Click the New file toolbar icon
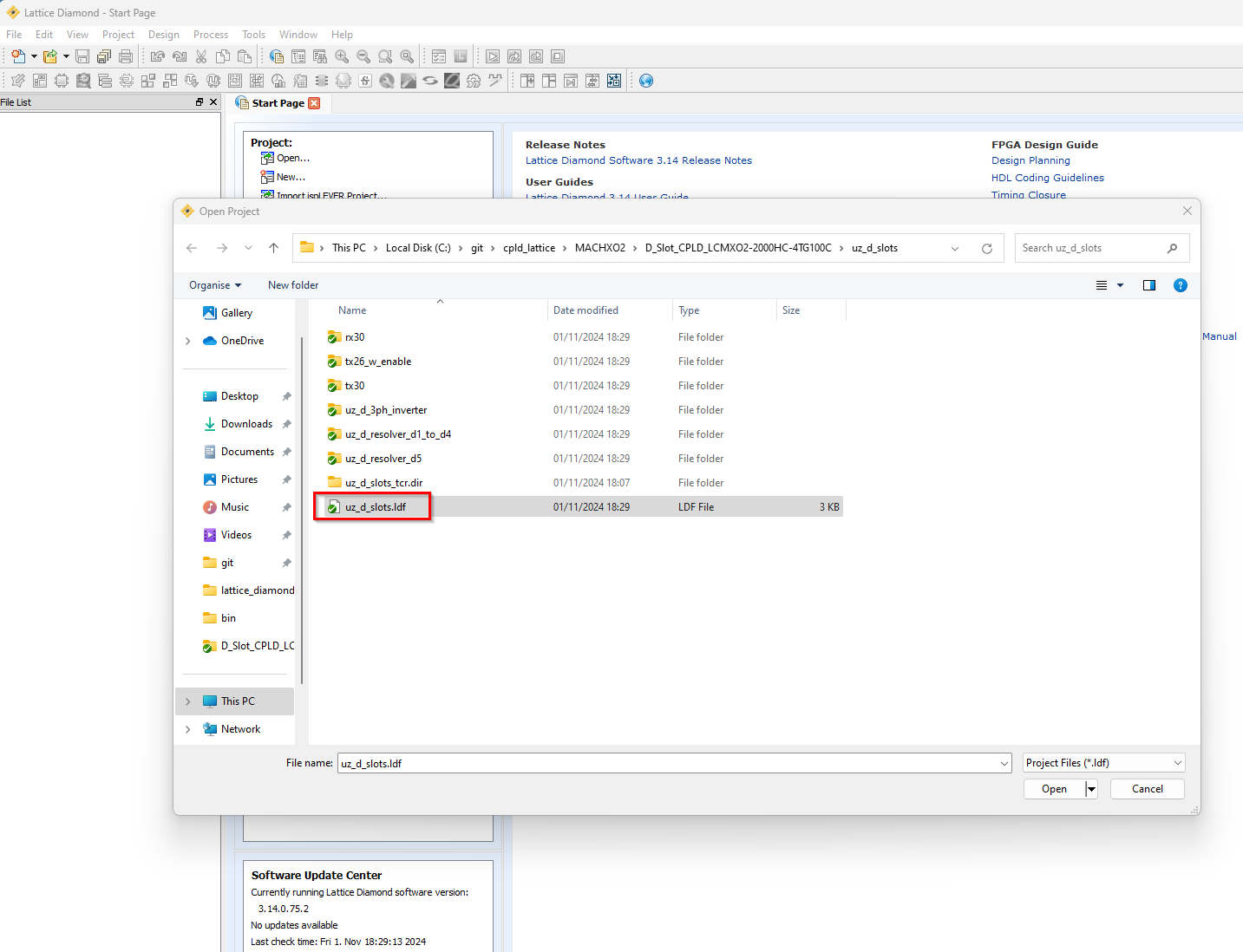Image resolution: width=1243 pixels, height=952 pixels. pos(17,56)
